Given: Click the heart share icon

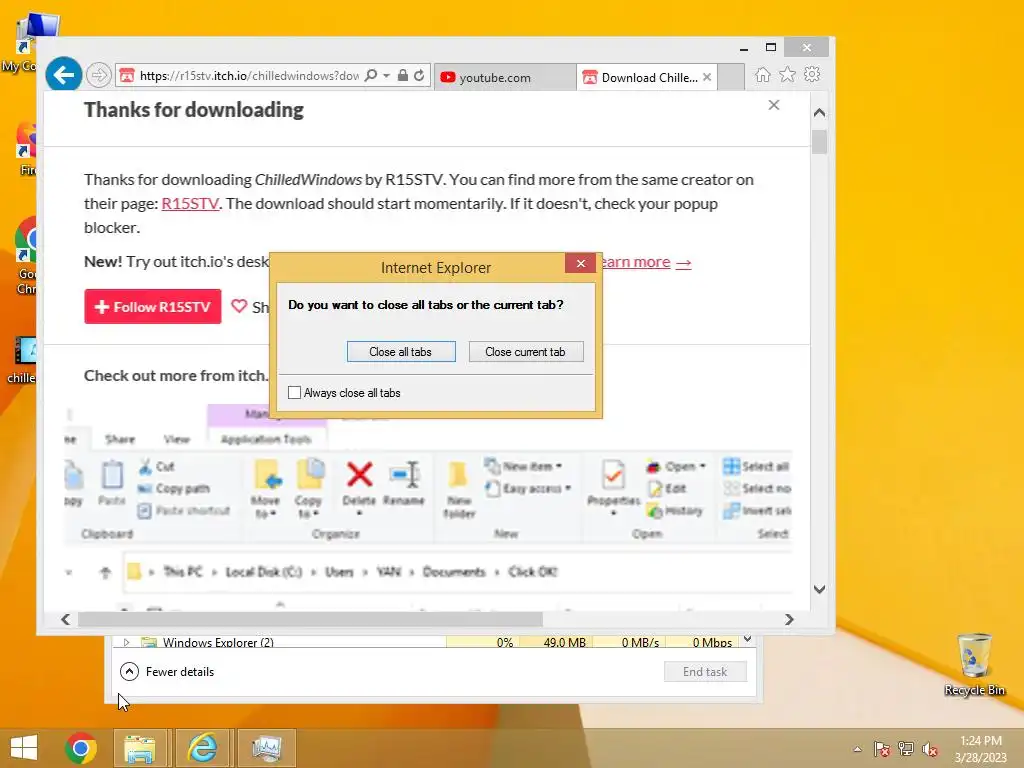Looking at the screenshot, I should [x=240, y=306].
